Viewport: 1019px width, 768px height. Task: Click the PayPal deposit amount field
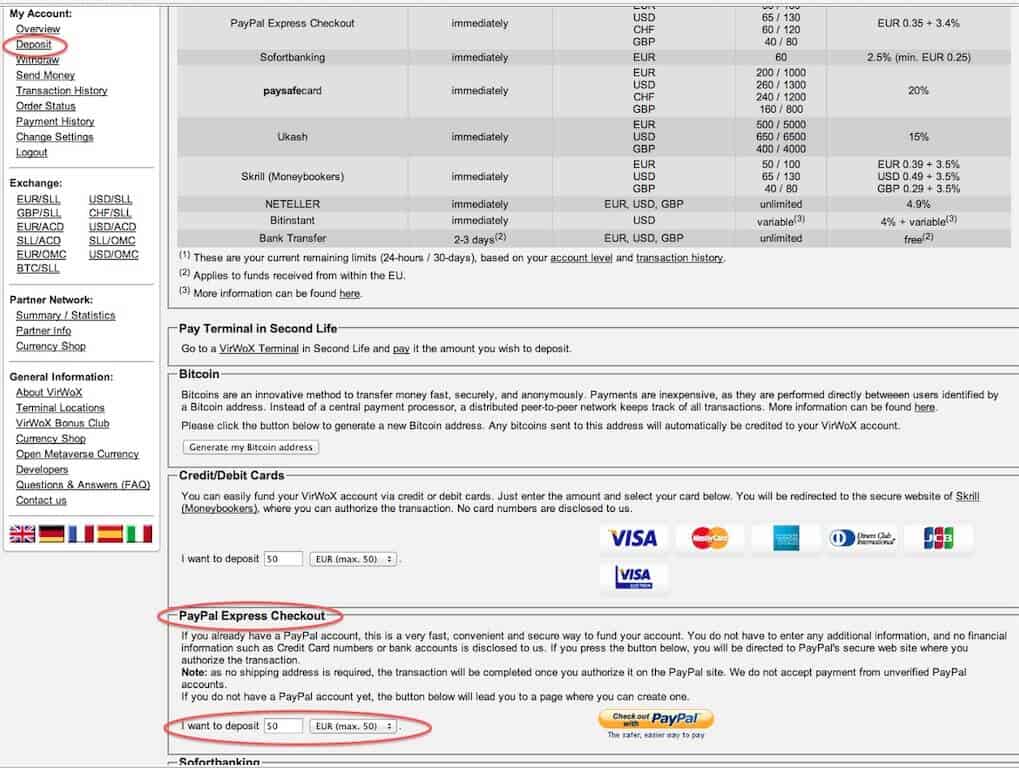pos(283,726)
